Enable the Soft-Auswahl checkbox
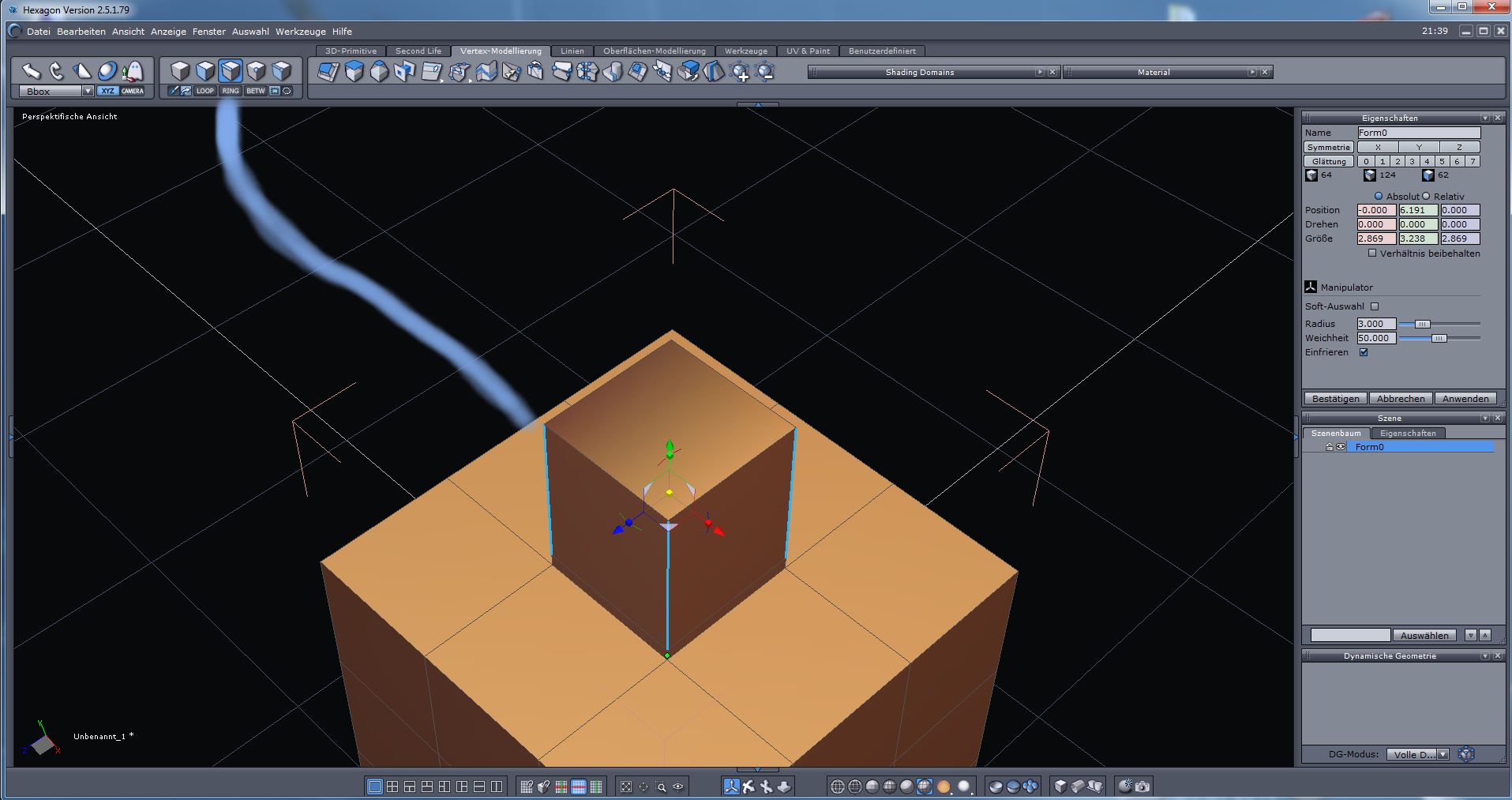This screenshot has width=1512, height=800. 1375,306
